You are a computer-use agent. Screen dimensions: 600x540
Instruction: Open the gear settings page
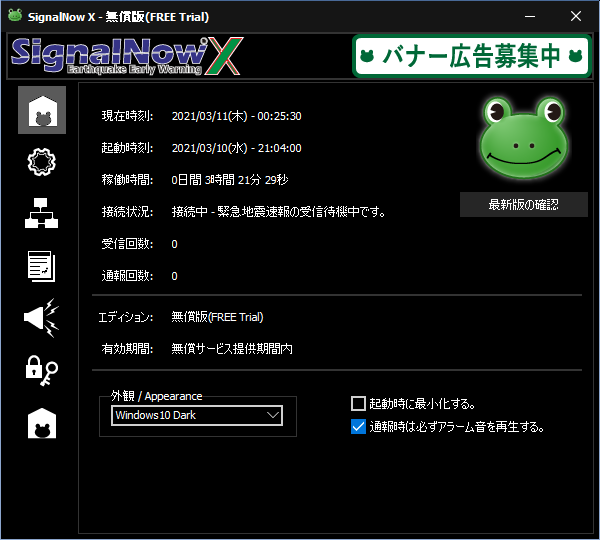pyautogui.click(x=42, y=162)
